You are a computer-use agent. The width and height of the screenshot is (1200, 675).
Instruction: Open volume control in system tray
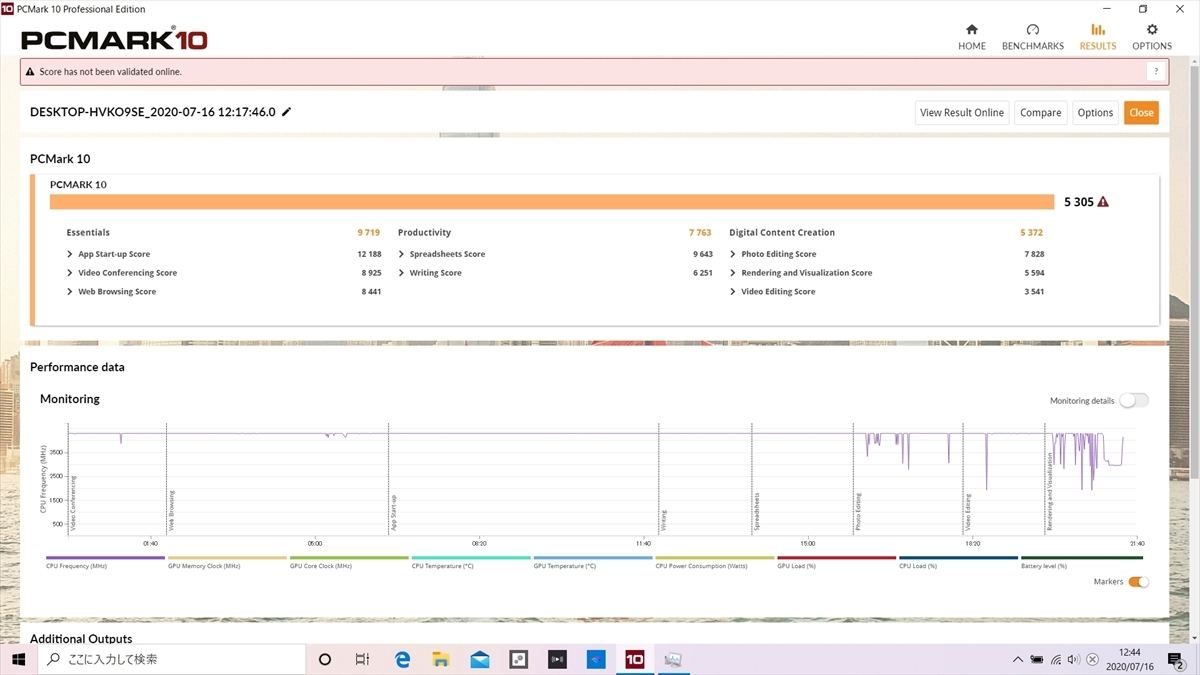(x=1074, y=659)
